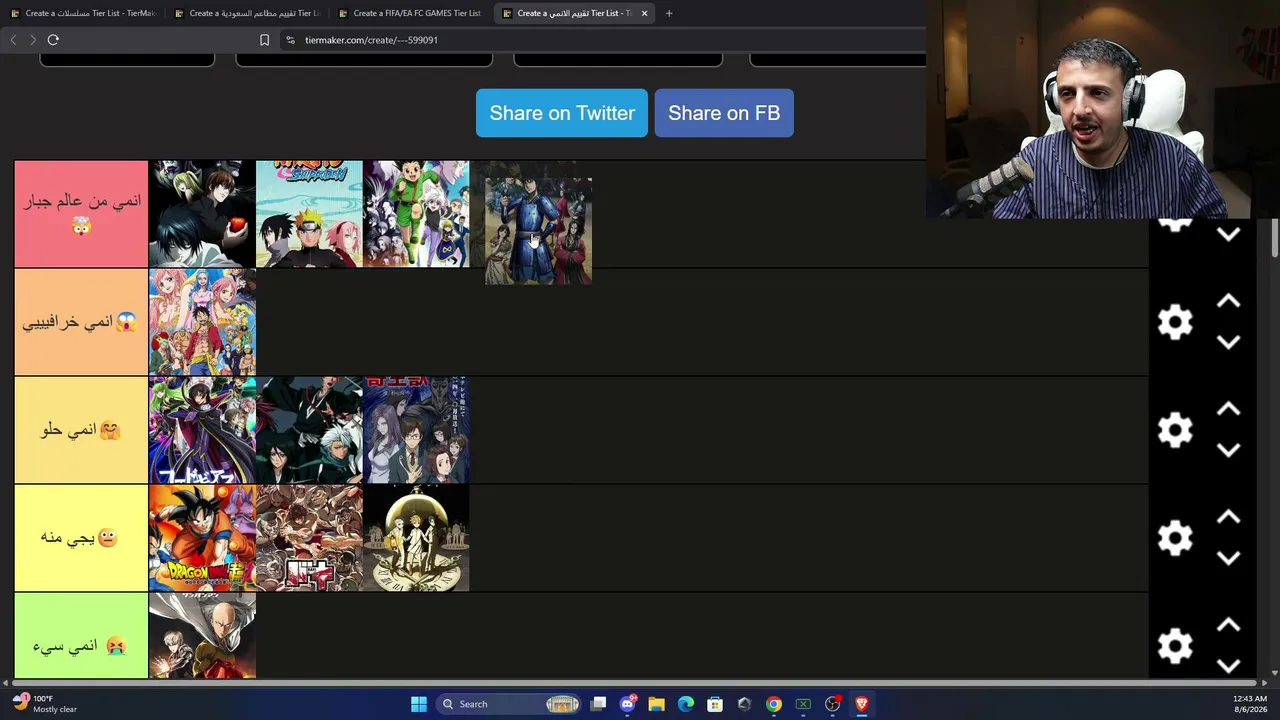This screenshot has width=1280, height=720.
Task: Switch to تقييم مطاعم السعودية tab
Action: click(x=248, y=13)
